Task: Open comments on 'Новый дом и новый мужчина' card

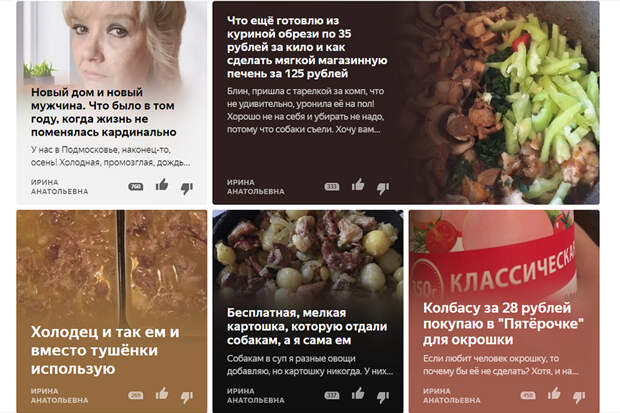Action: [x=136, y=186]
